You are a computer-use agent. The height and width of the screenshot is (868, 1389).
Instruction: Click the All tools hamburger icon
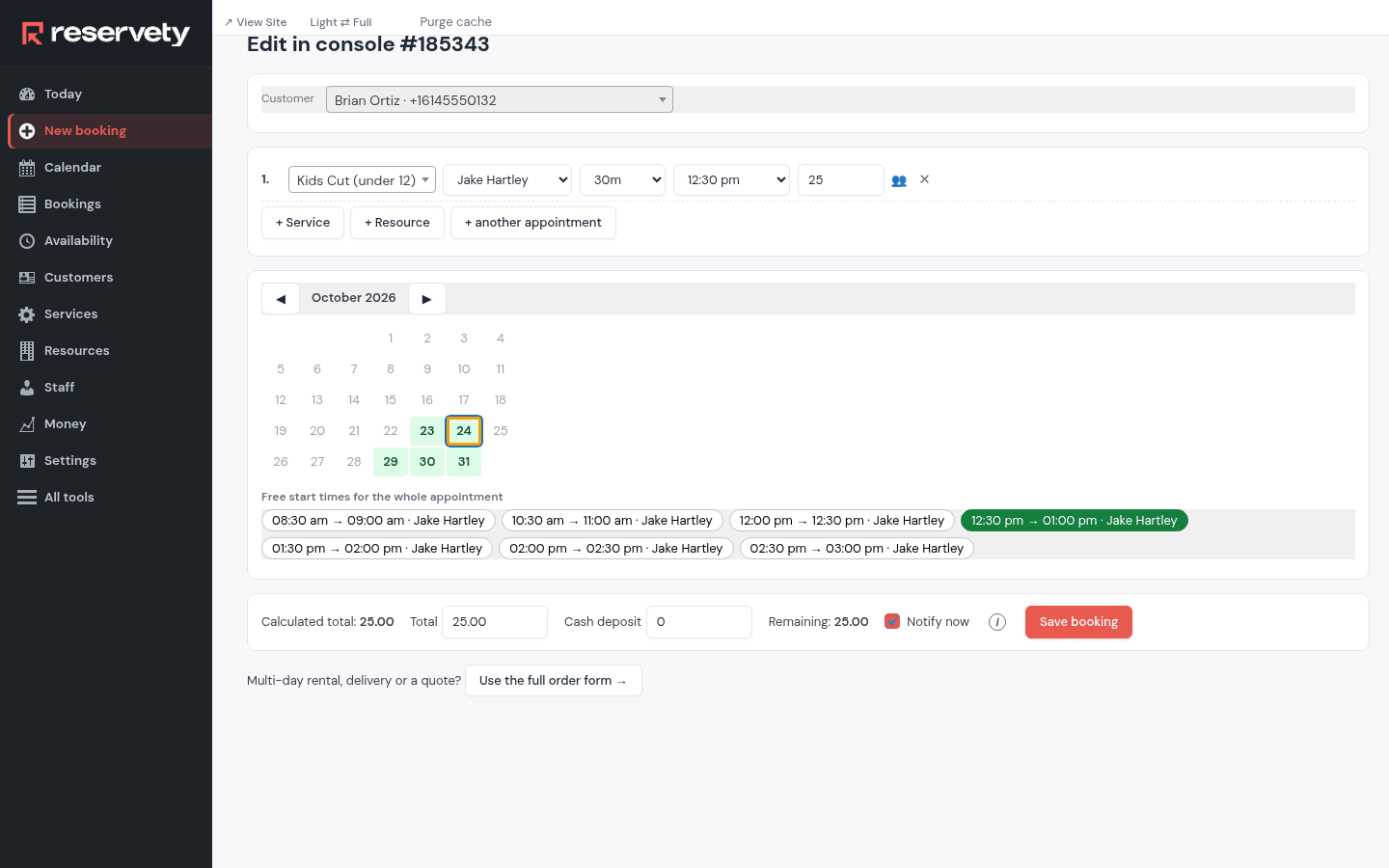tap(27, 498)
